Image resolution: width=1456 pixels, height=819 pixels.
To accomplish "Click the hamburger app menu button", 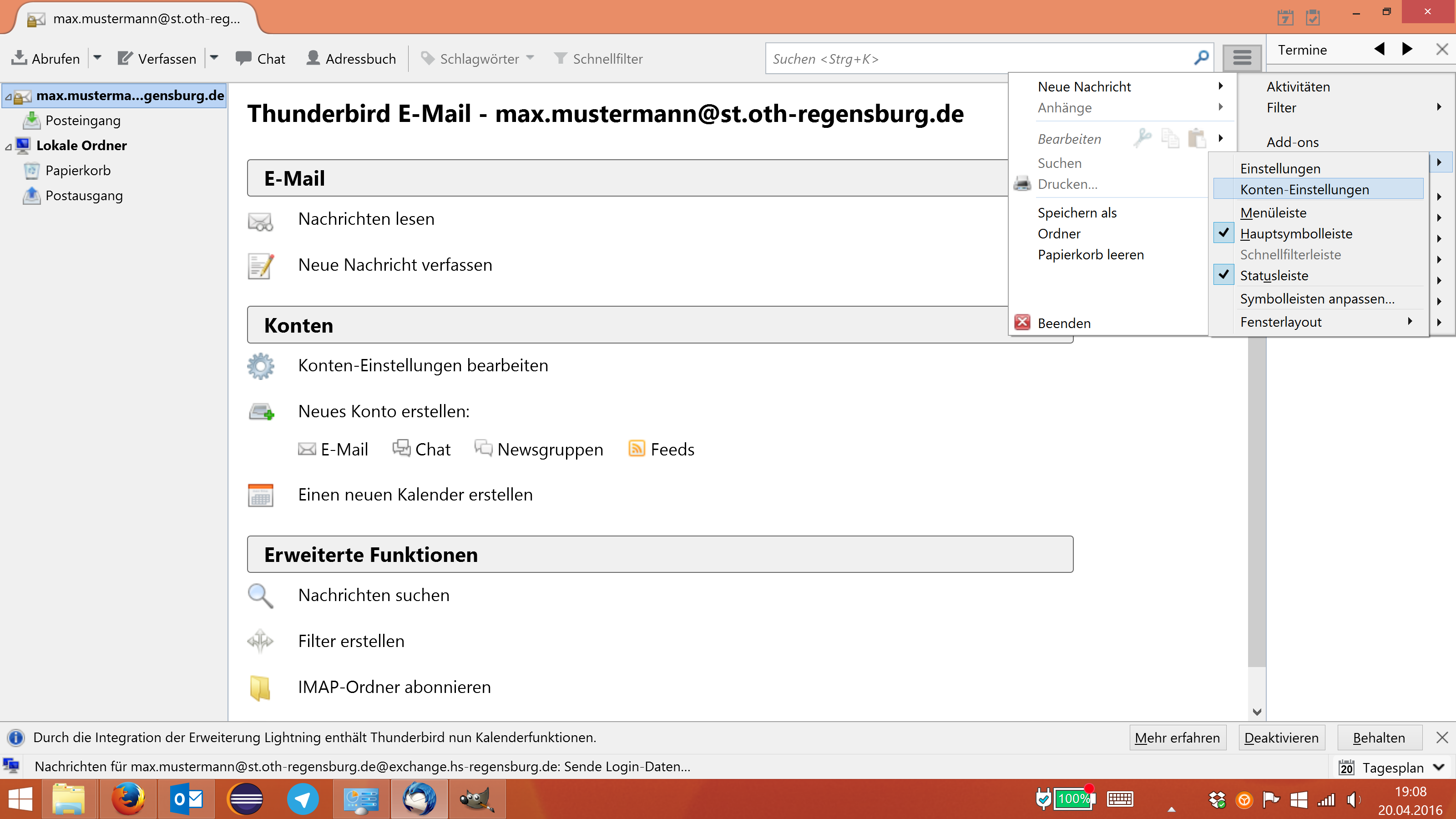I will click(x=1241, y=58).
